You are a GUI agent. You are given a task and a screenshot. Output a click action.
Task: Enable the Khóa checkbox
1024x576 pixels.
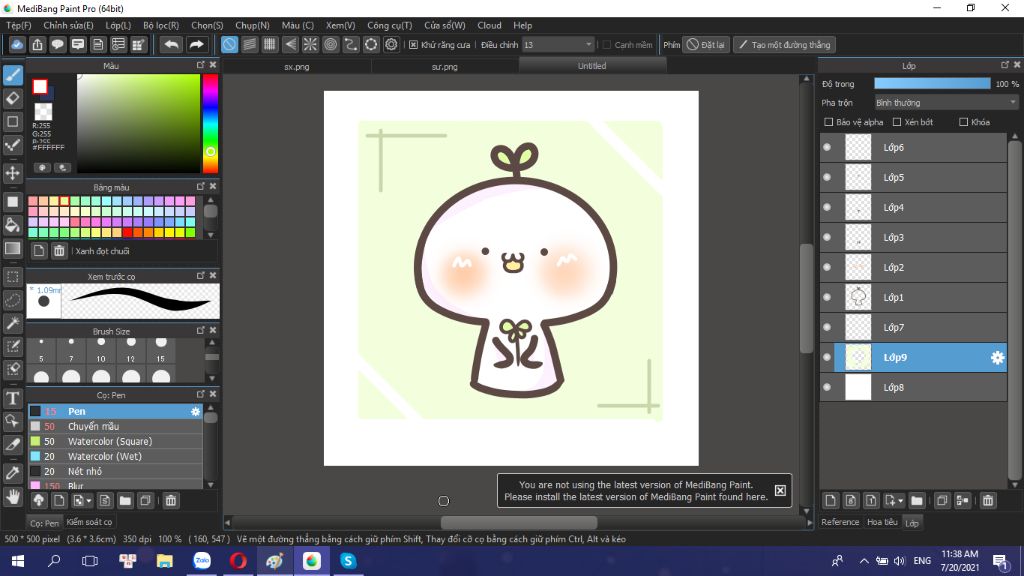point(963,122)
